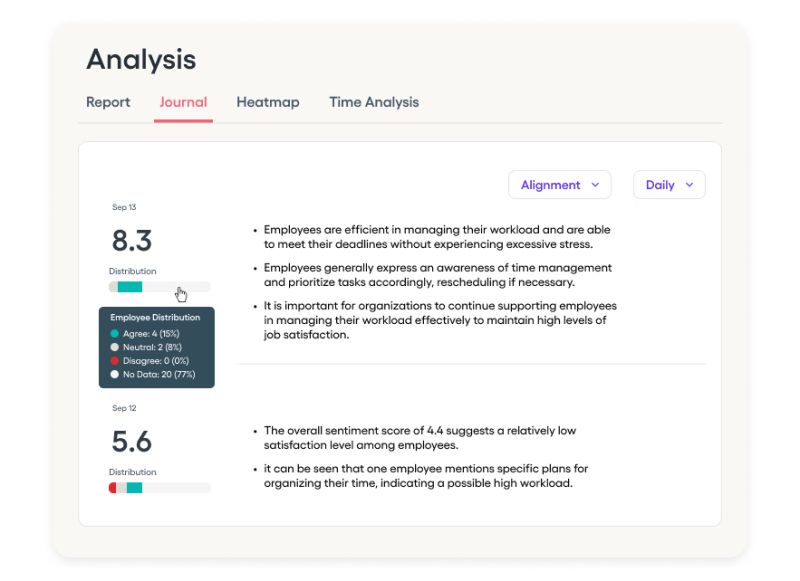Switch to the Report tab
The image size is (800, 581).
pyautogui.click(x=108, y=102)
